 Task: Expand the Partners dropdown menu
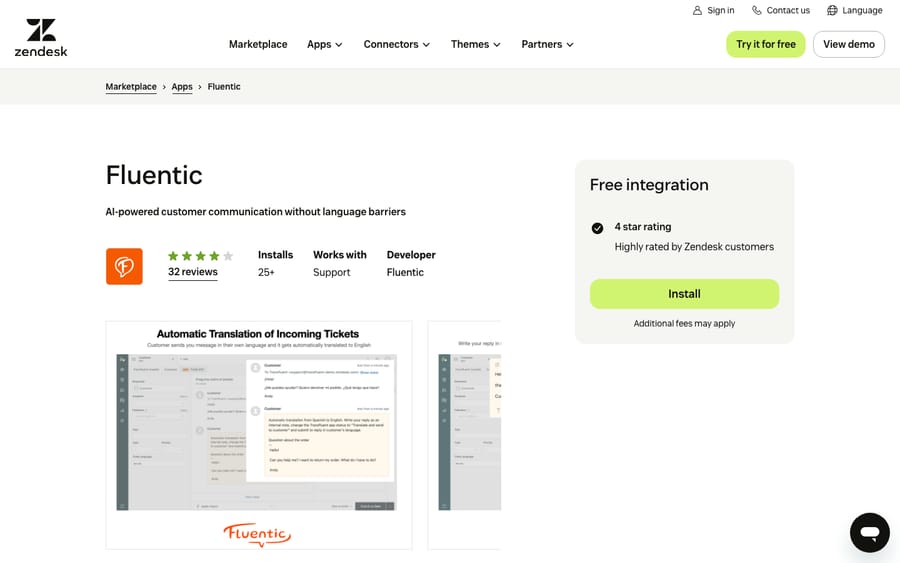(x=548, y=44)
